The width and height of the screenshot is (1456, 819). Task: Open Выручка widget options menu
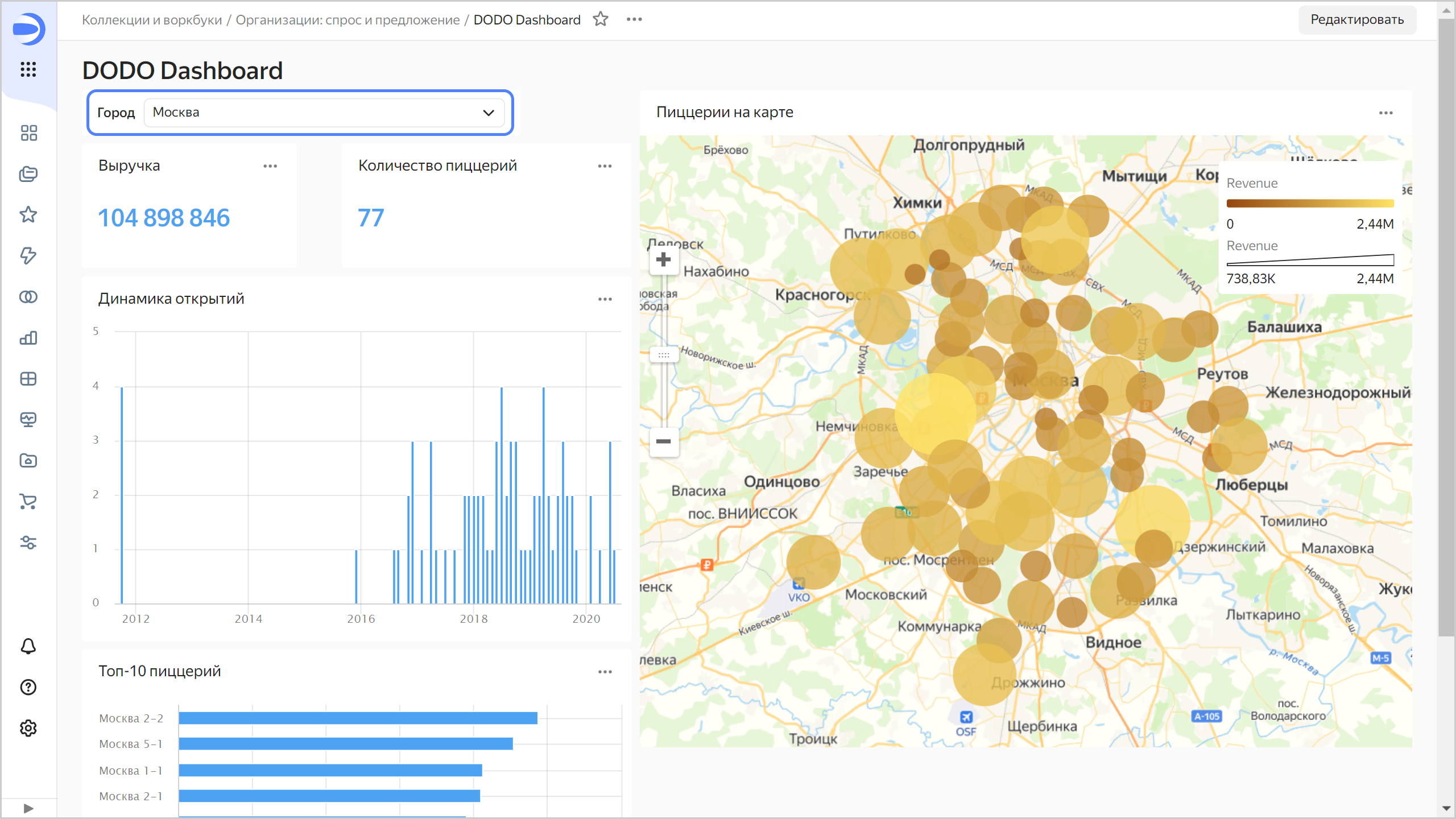tap(270, 166)
